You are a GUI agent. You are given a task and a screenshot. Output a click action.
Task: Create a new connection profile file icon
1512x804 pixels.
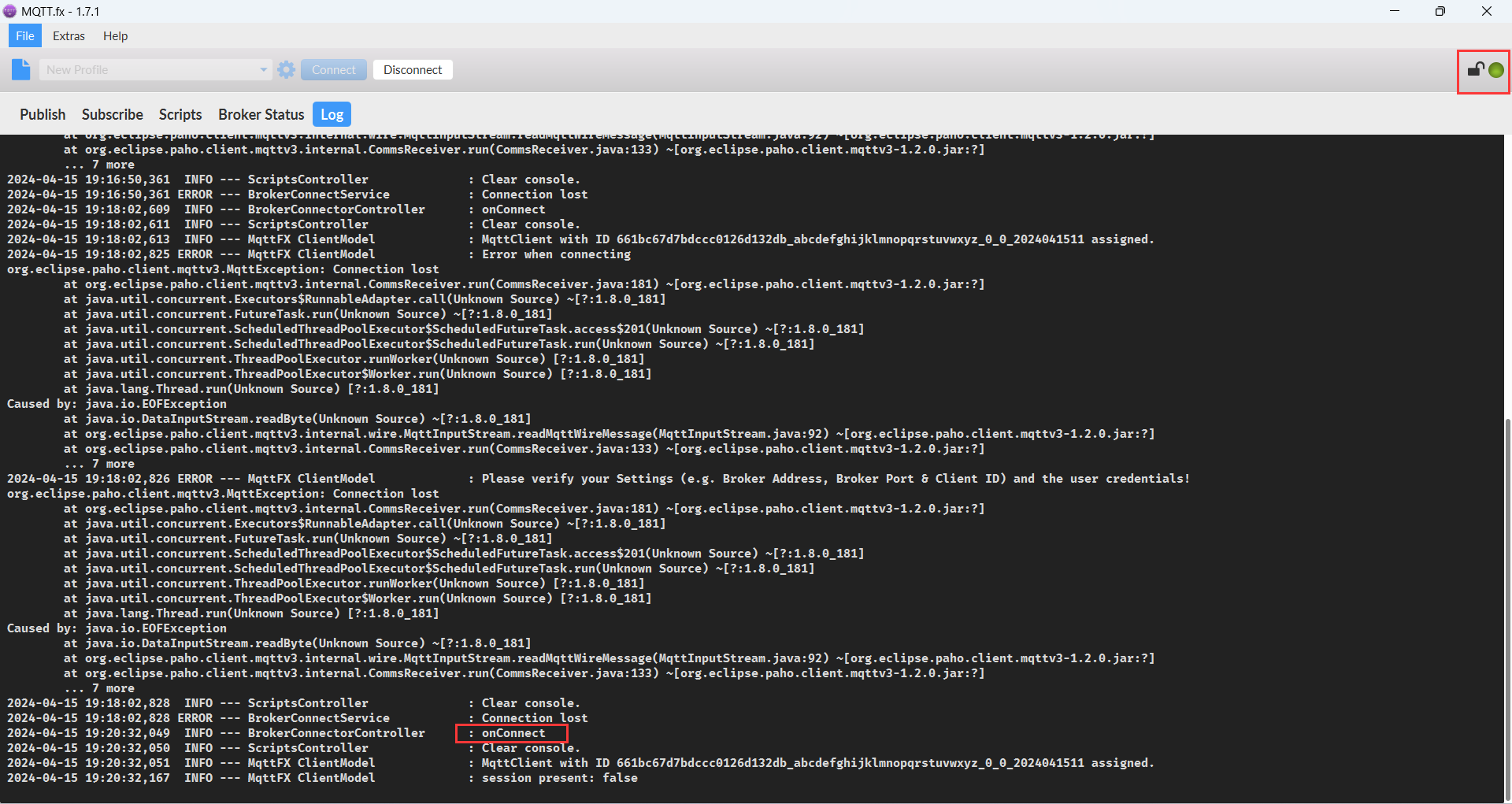[21, 69]
